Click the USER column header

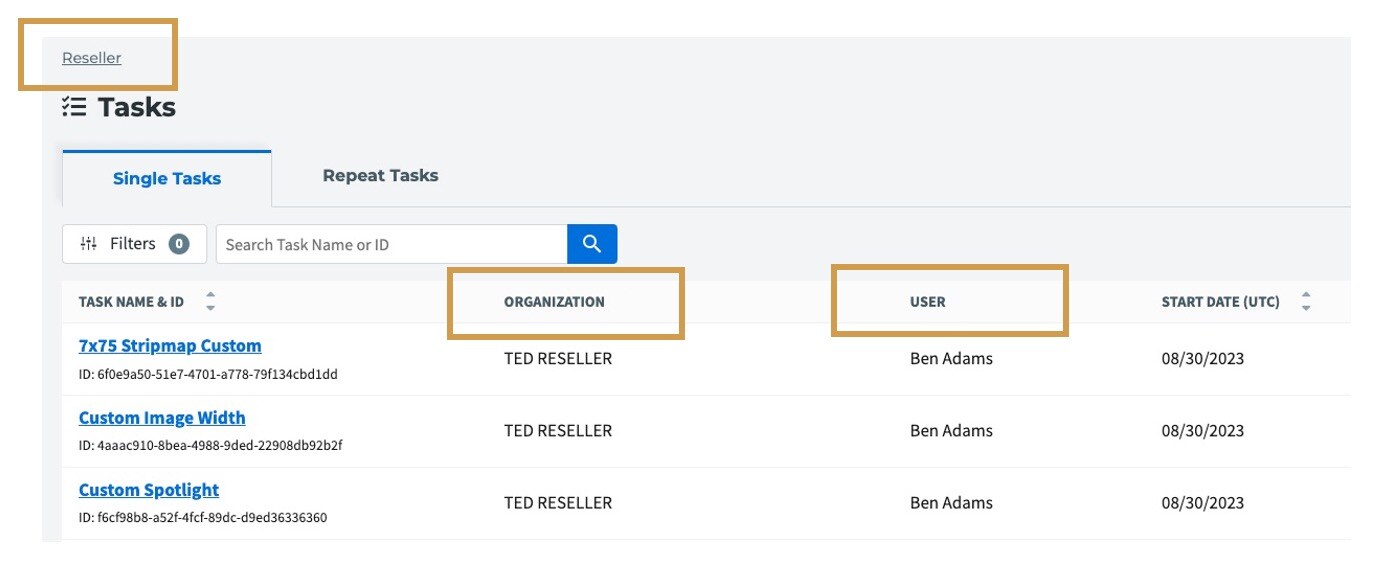click(928, 302)
